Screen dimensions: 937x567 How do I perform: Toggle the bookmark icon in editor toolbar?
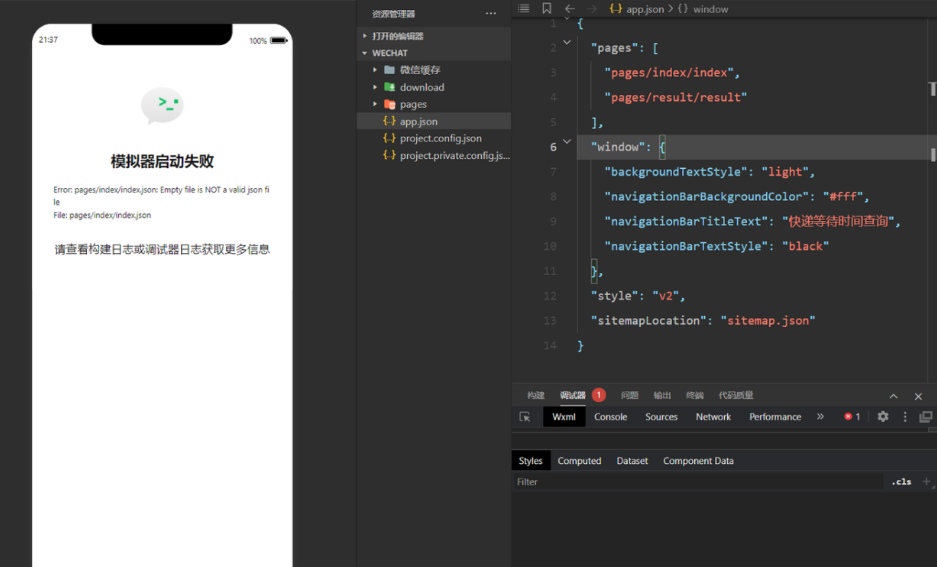click(x=546, y=8)
